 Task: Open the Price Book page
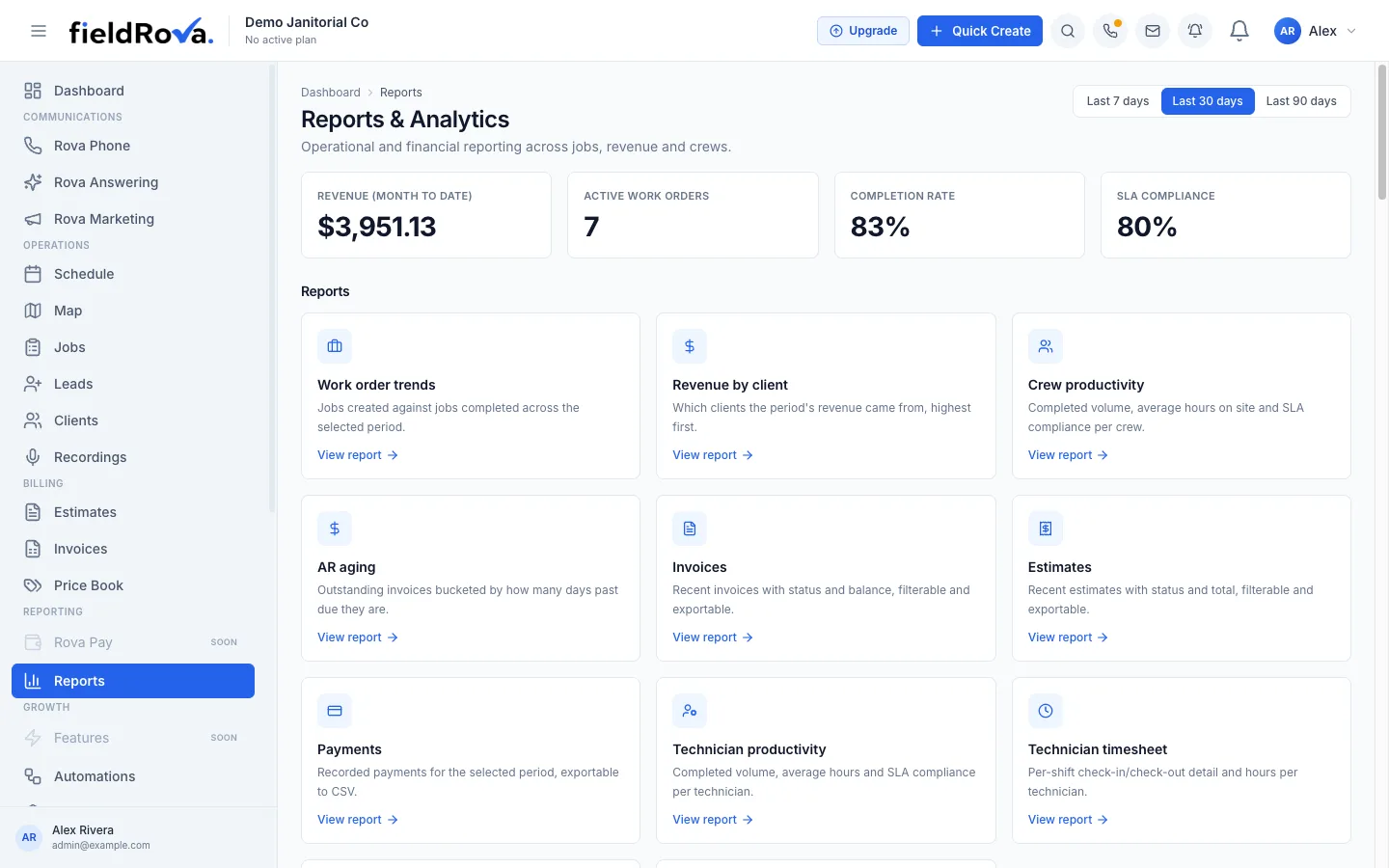tap(133, 585)
